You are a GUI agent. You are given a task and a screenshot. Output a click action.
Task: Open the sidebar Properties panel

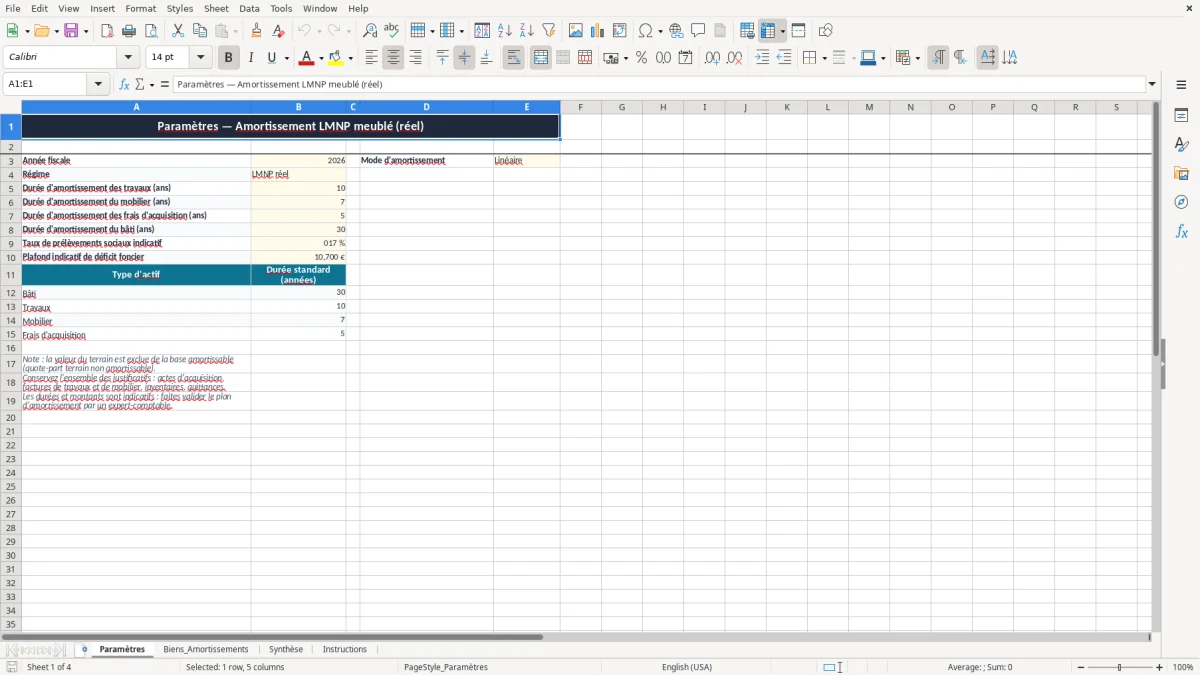click(1181, 116)
